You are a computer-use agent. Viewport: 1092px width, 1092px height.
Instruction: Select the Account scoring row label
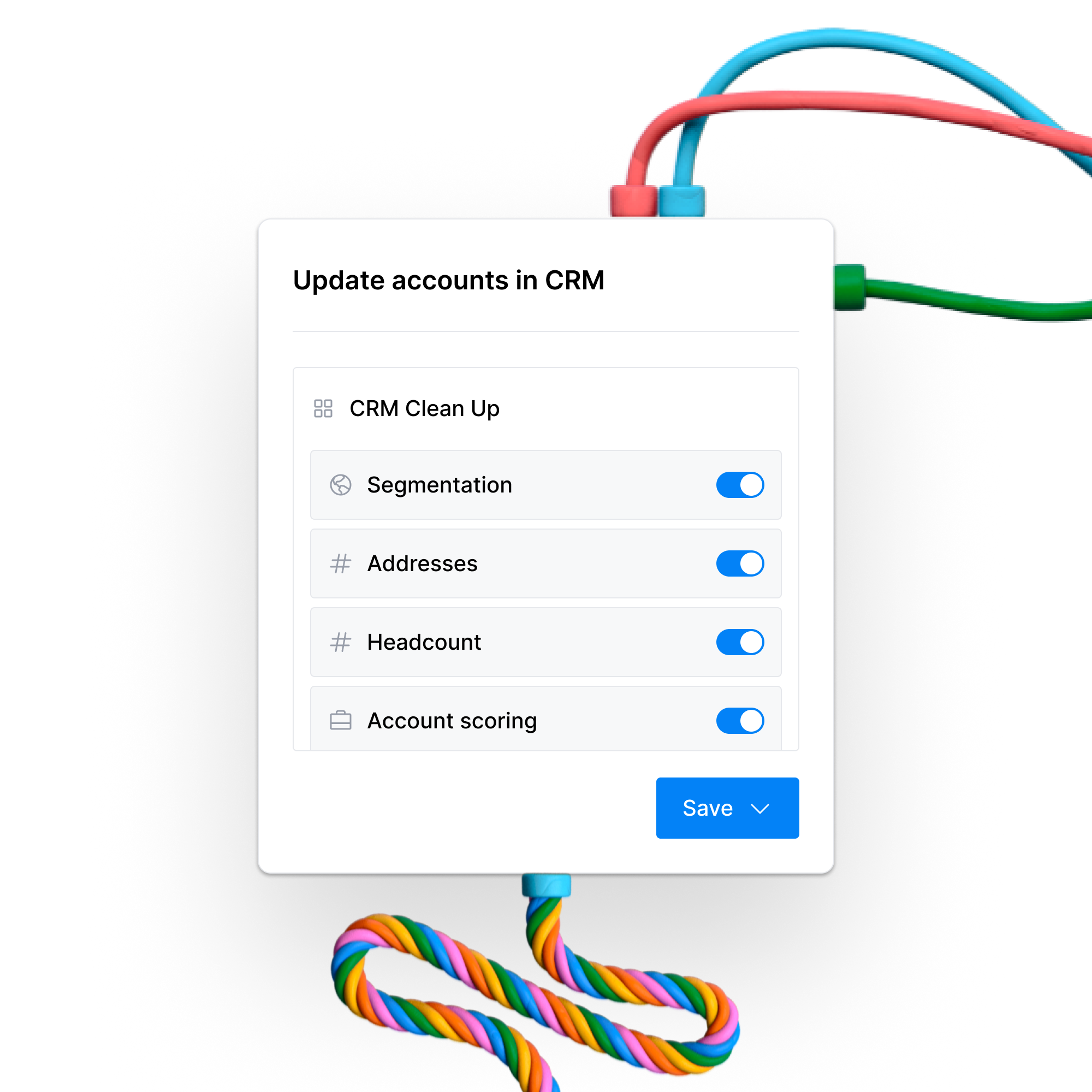[x=452, y=721]
